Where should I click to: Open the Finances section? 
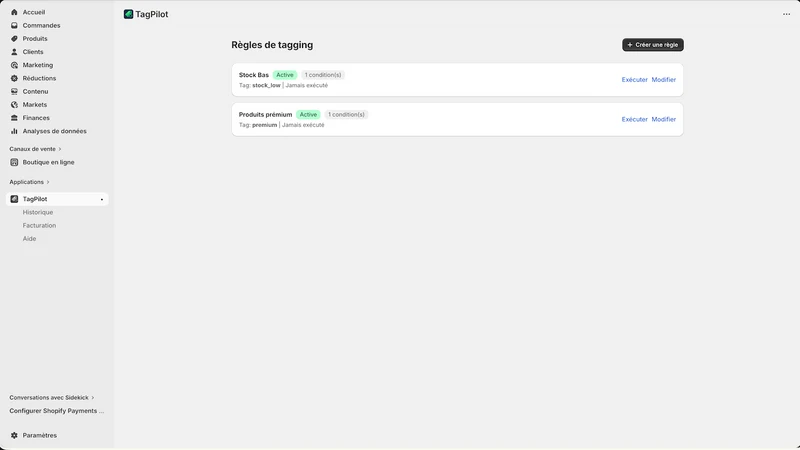pyautogui.click(x=36, y=118)
